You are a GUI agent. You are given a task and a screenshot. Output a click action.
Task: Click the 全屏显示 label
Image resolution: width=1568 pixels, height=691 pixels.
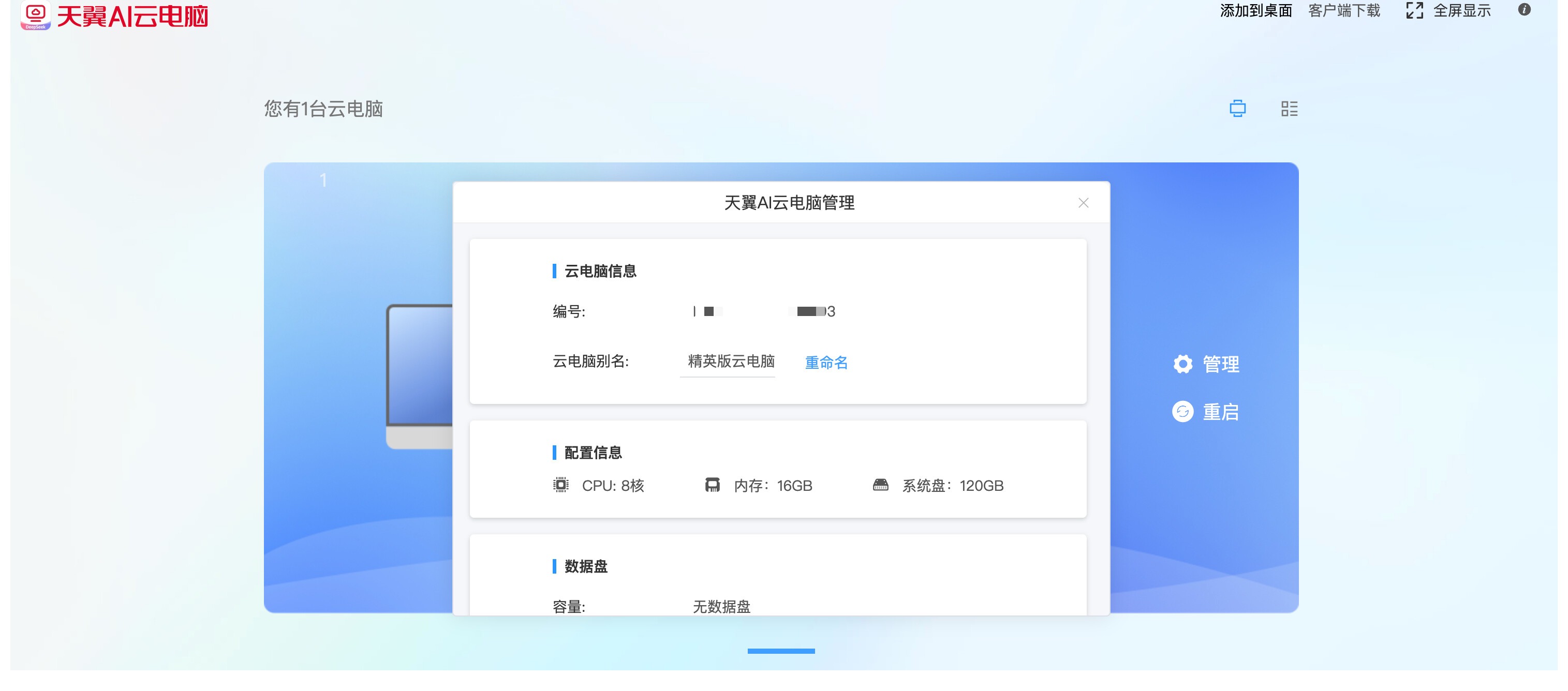tap(1462, 10)
